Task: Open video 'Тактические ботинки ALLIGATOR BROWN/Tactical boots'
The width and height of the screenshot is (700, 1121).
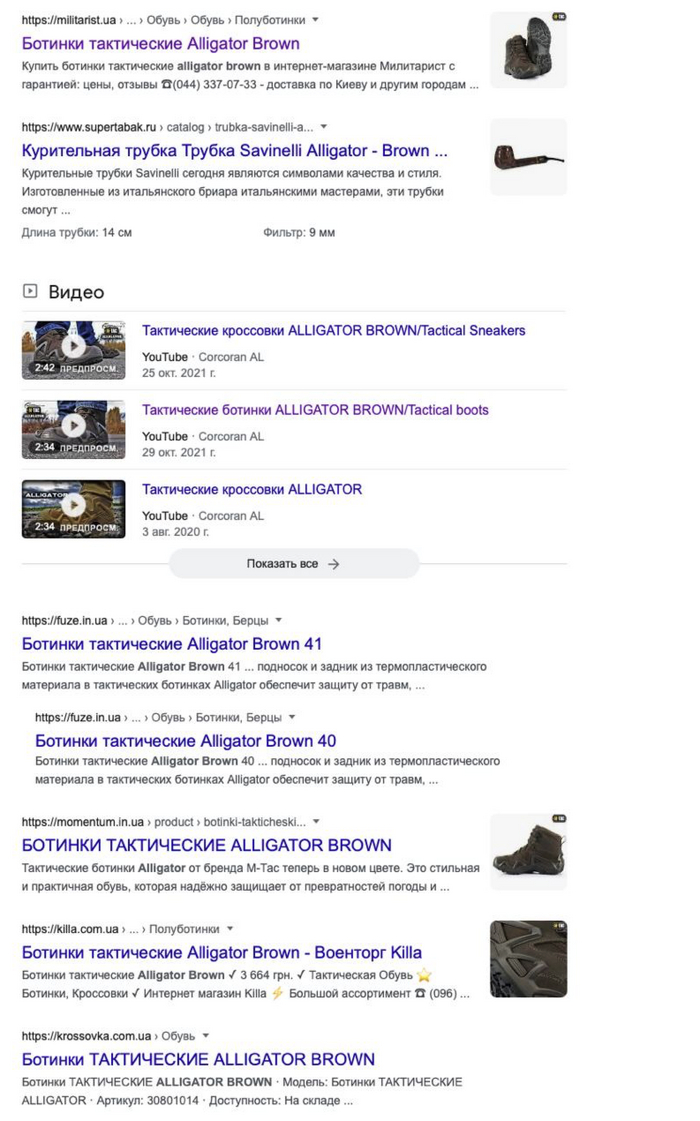Action: [x=315, y=410]
